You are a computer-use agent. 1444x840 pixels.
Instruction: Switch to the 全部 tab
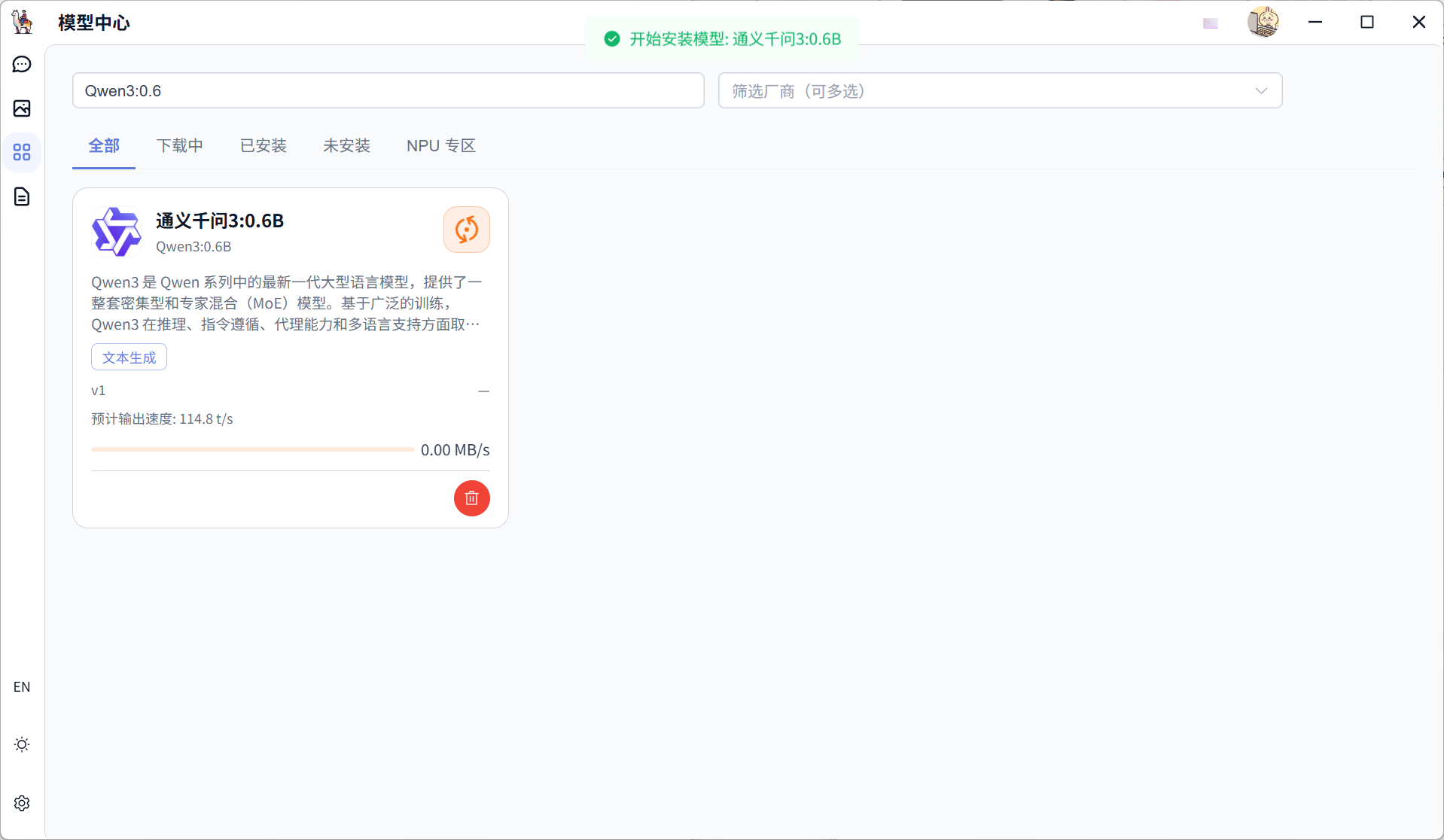tap(104, 146)
